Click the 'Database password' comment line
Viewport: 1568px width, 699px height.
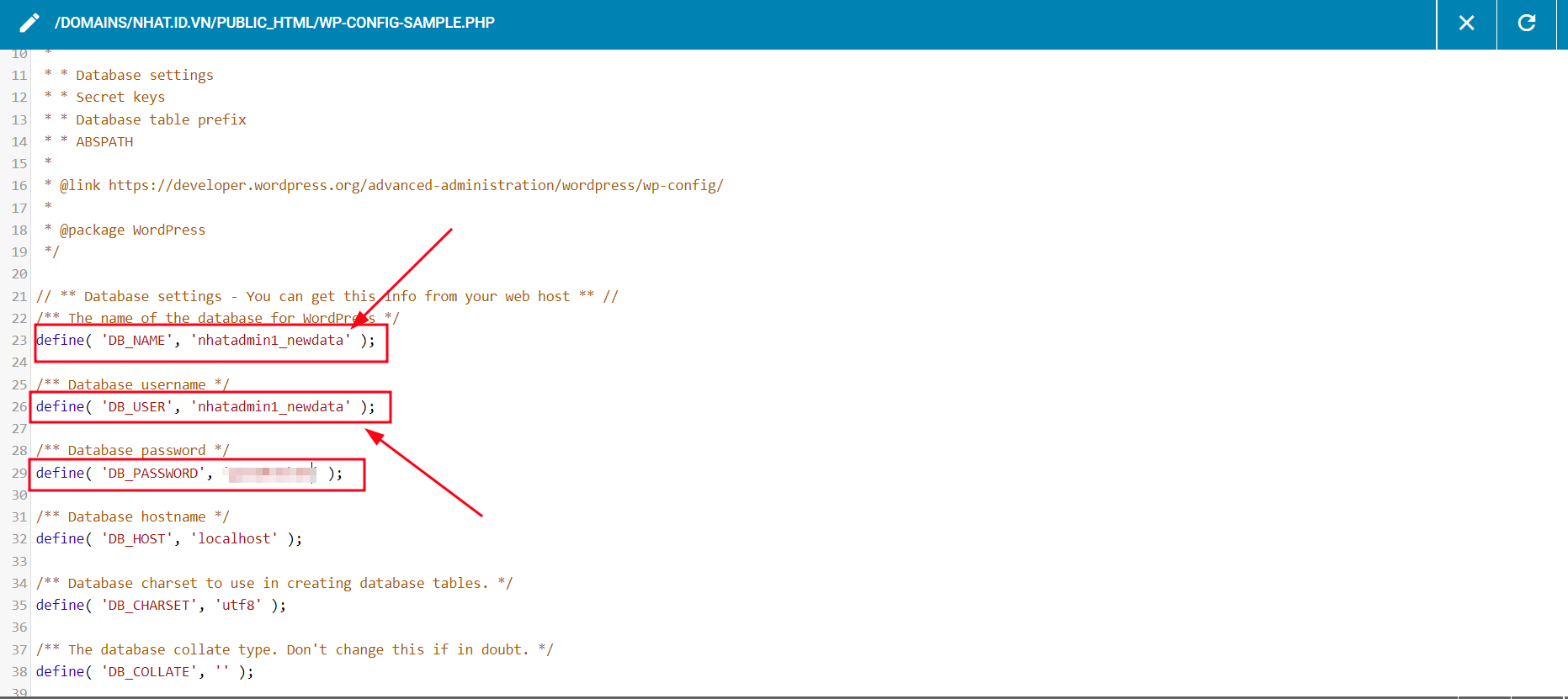(x=133, y=451)
